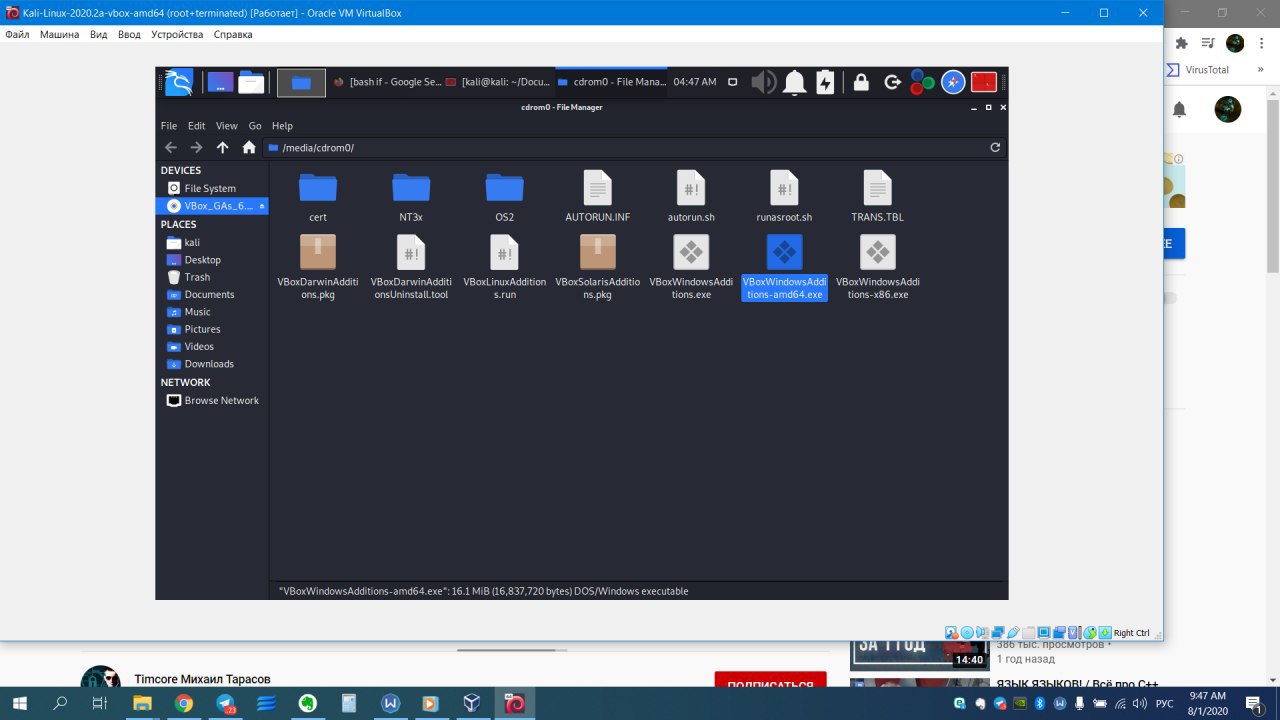Switch to kali@kali Documents terminal task
Viewport: 1280px width, 720px height.
tap(498, 82)
